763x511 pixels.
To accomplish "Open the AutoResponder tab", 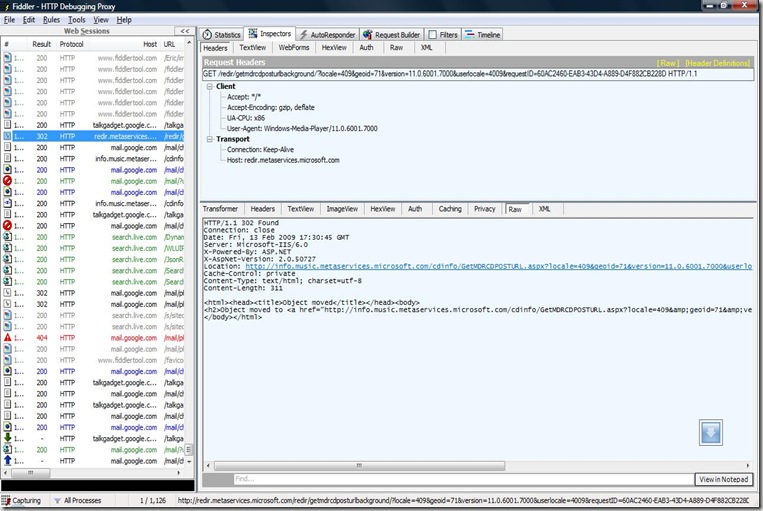I will [x=327, y=35].
